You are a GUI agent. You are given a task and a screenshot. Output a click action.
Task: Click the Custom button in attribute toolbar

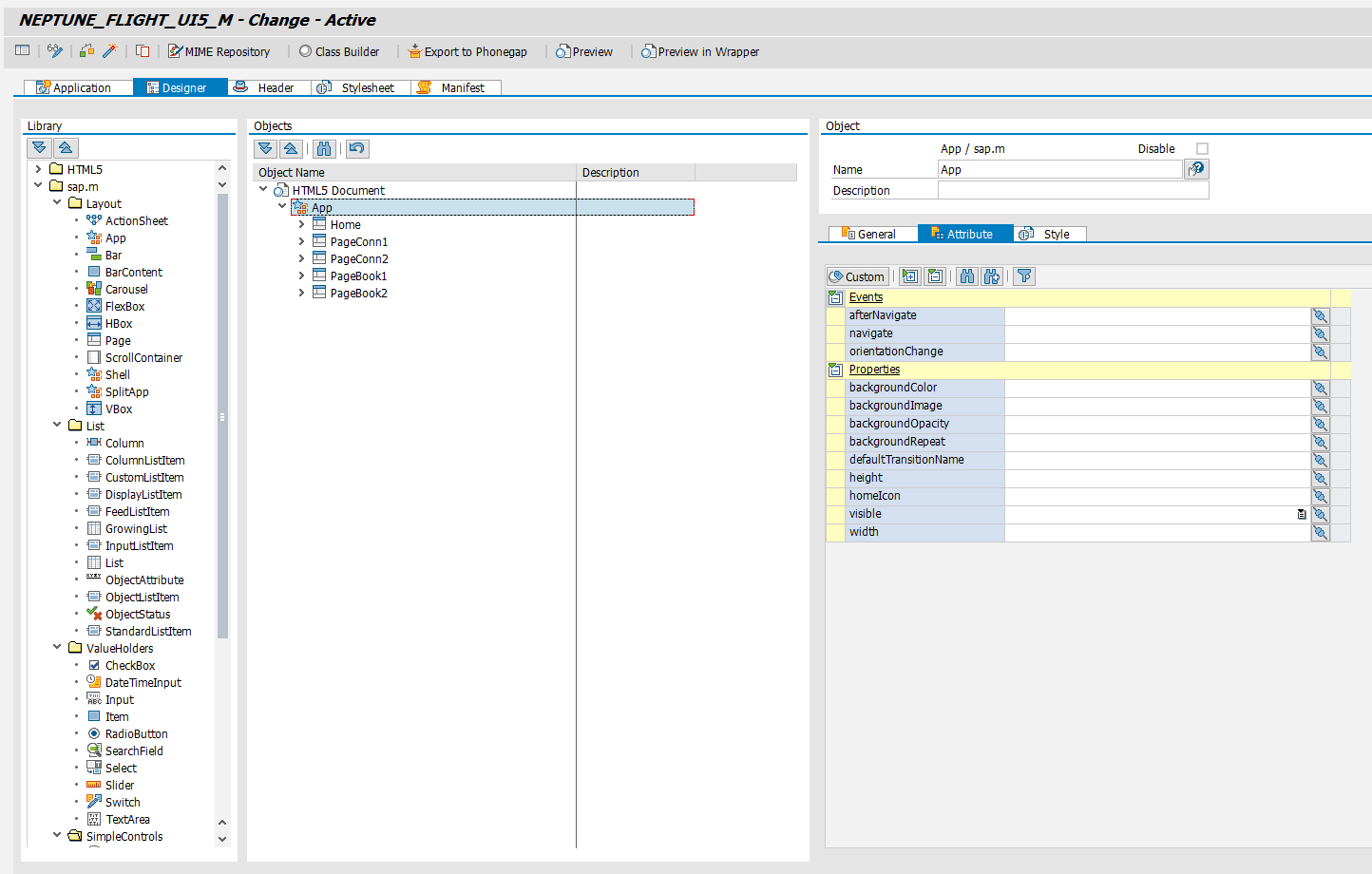tap(857, 276)
